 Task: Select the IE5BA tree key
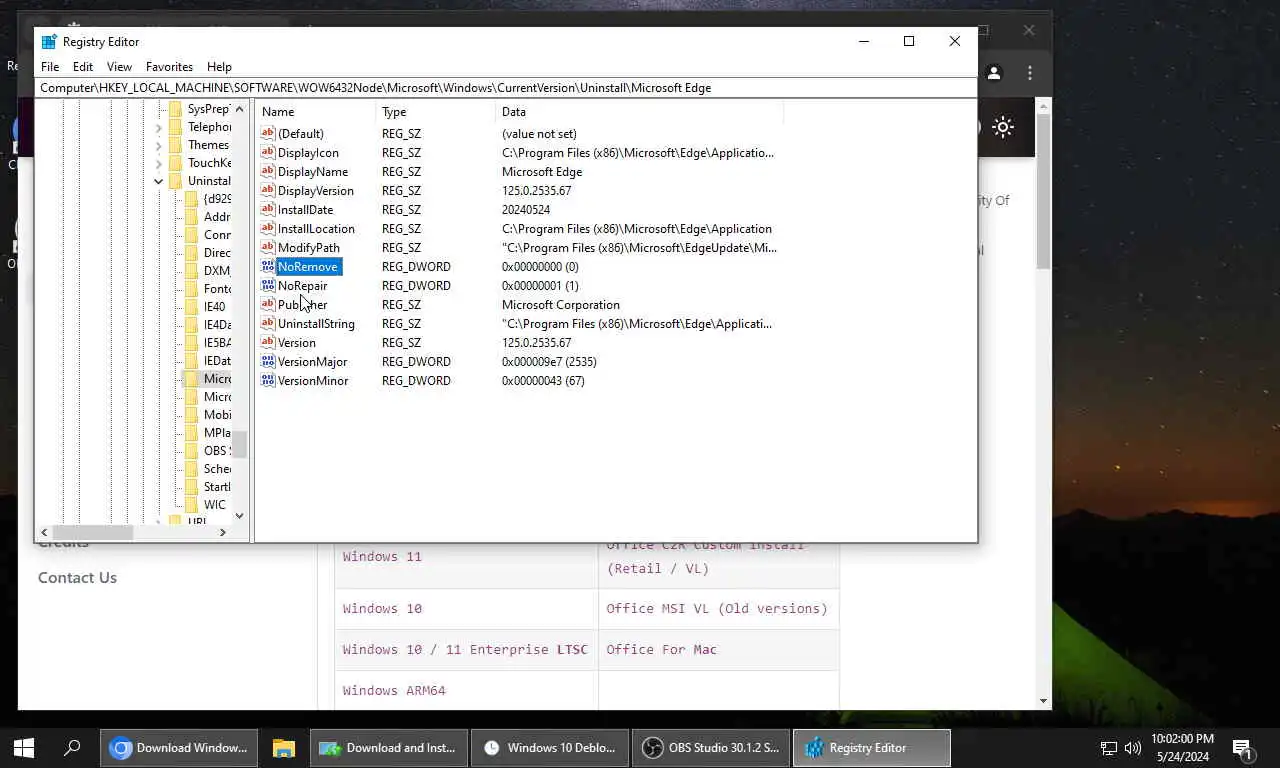click(217, 343)
